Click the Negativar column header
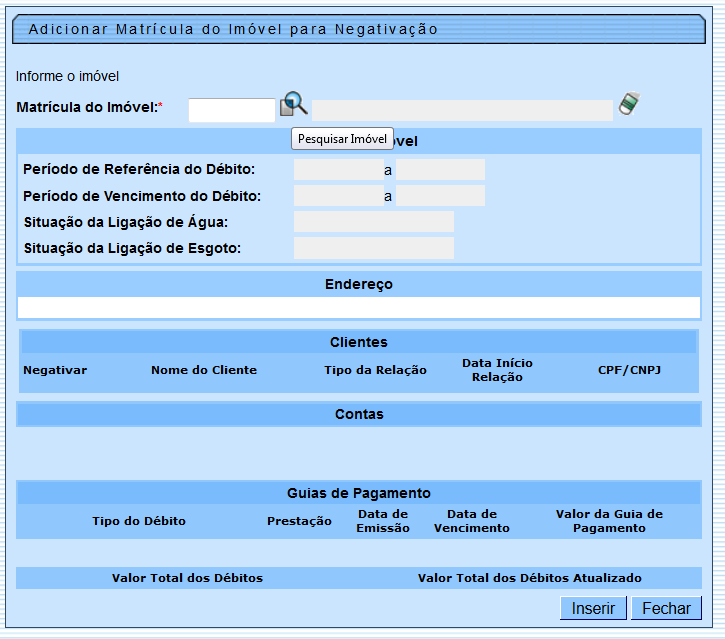725x639 pixels. [55, 370]
